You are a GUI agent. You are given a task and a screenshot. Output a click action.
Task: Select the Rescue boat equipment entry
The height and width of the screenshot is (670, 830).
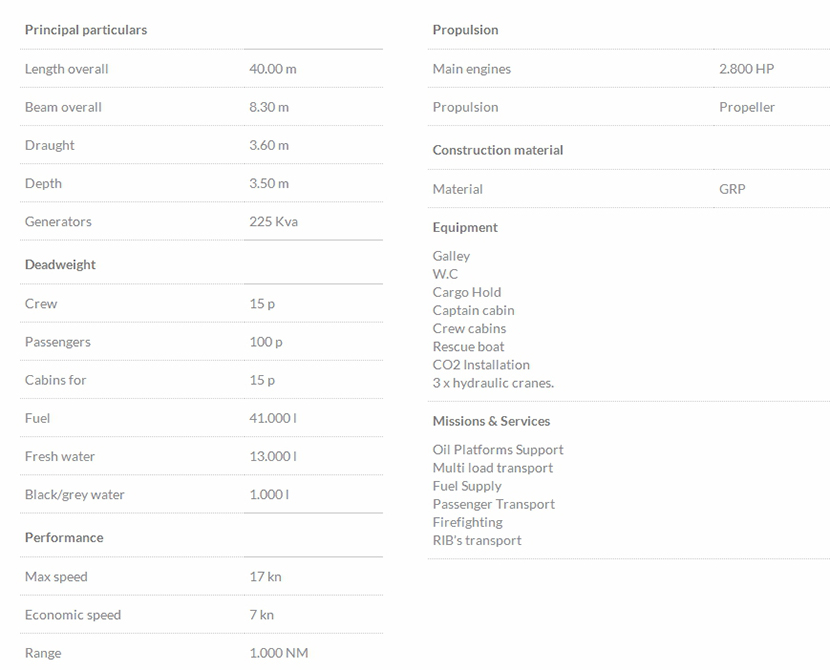[469, 347]
